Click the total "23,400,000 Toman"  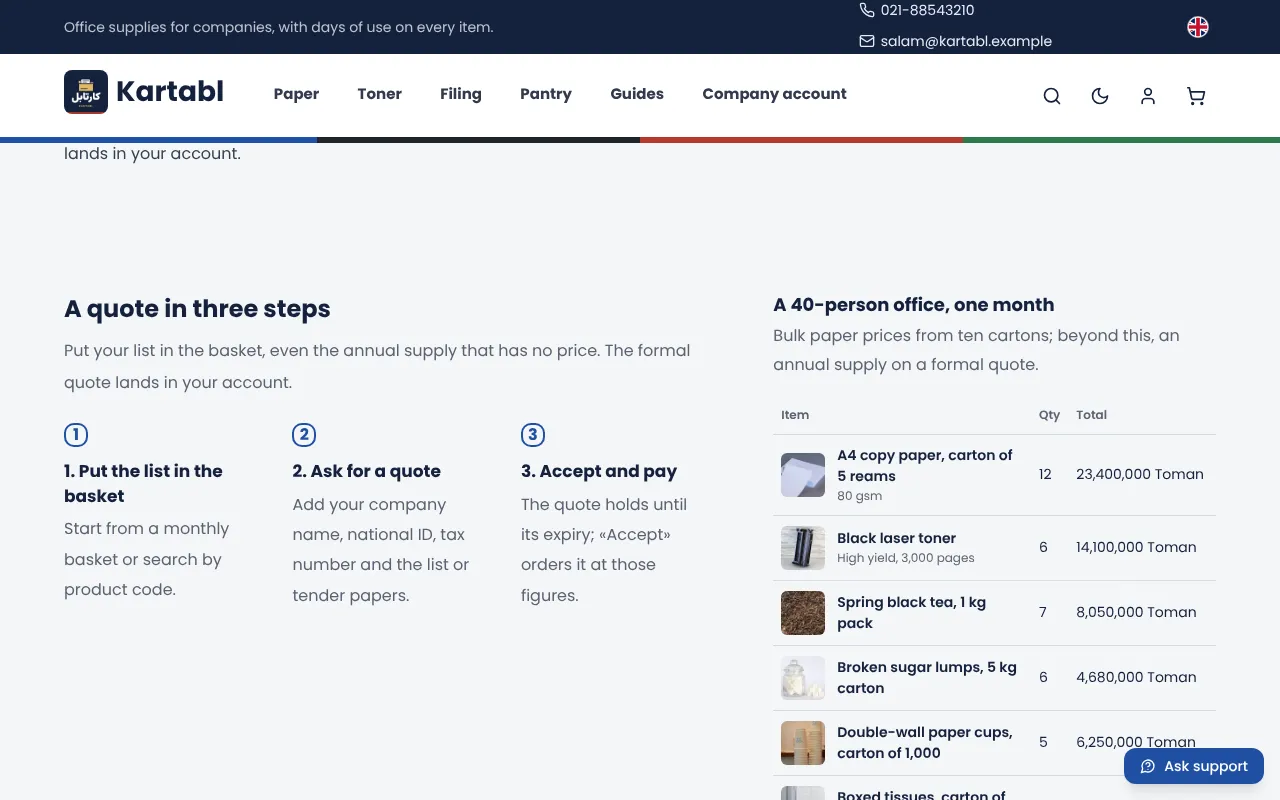click(1140, 474)
